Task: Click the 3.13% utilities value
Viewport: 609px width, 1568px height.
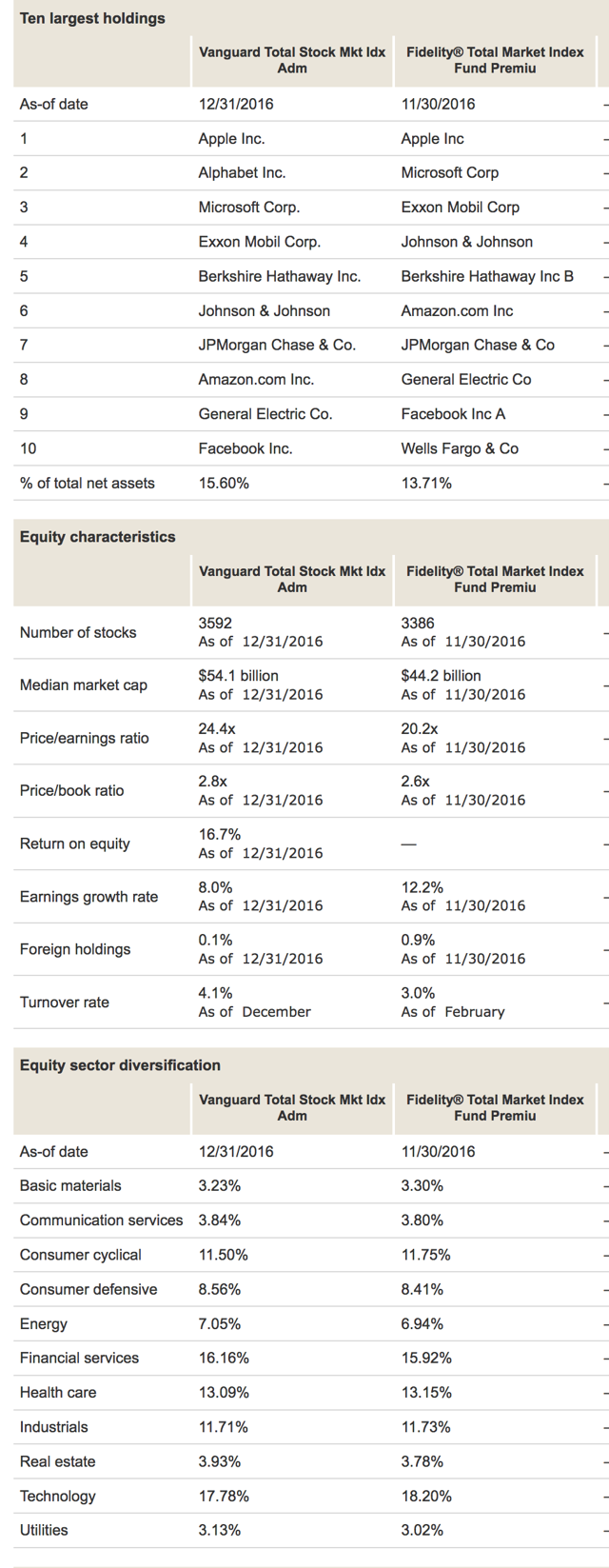Action: point(220,1531)
